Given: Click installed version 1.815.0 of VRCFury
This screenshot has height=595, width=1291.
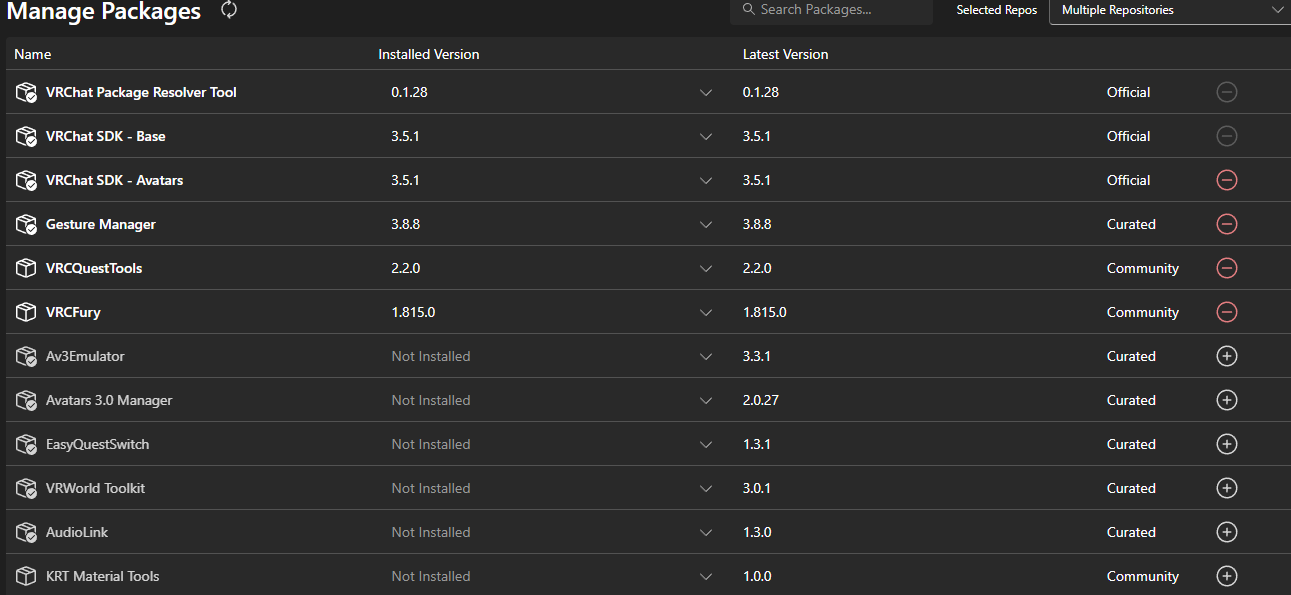Looking at the screenshot, I should 413,312.
